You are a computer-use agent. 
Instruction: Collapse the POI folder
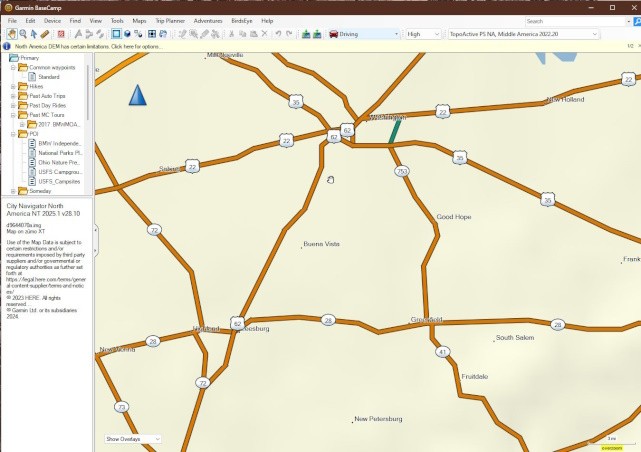pyautogui.click(x=13, y=134)
